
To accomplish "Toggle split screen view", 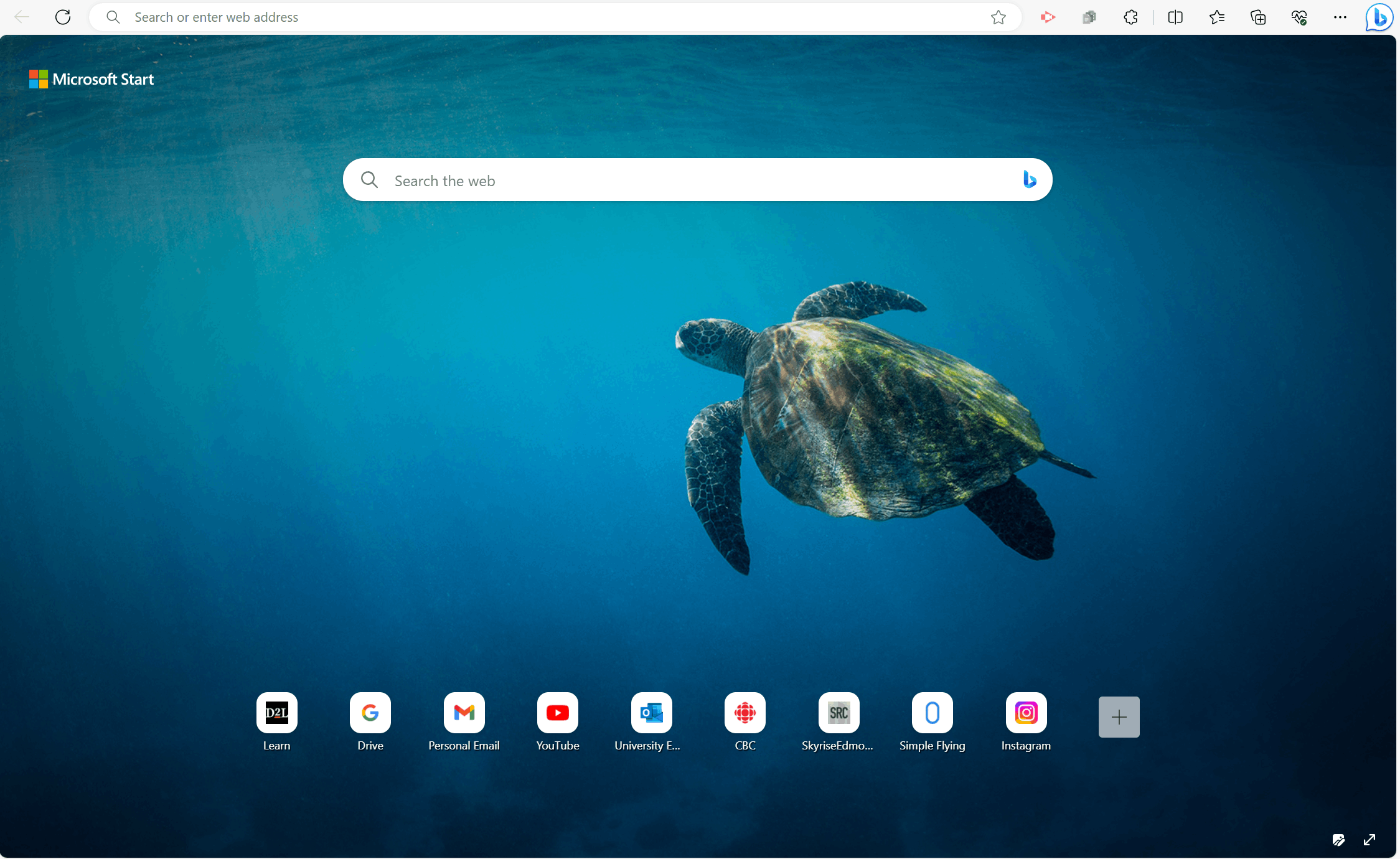I will coord(1175,17).
